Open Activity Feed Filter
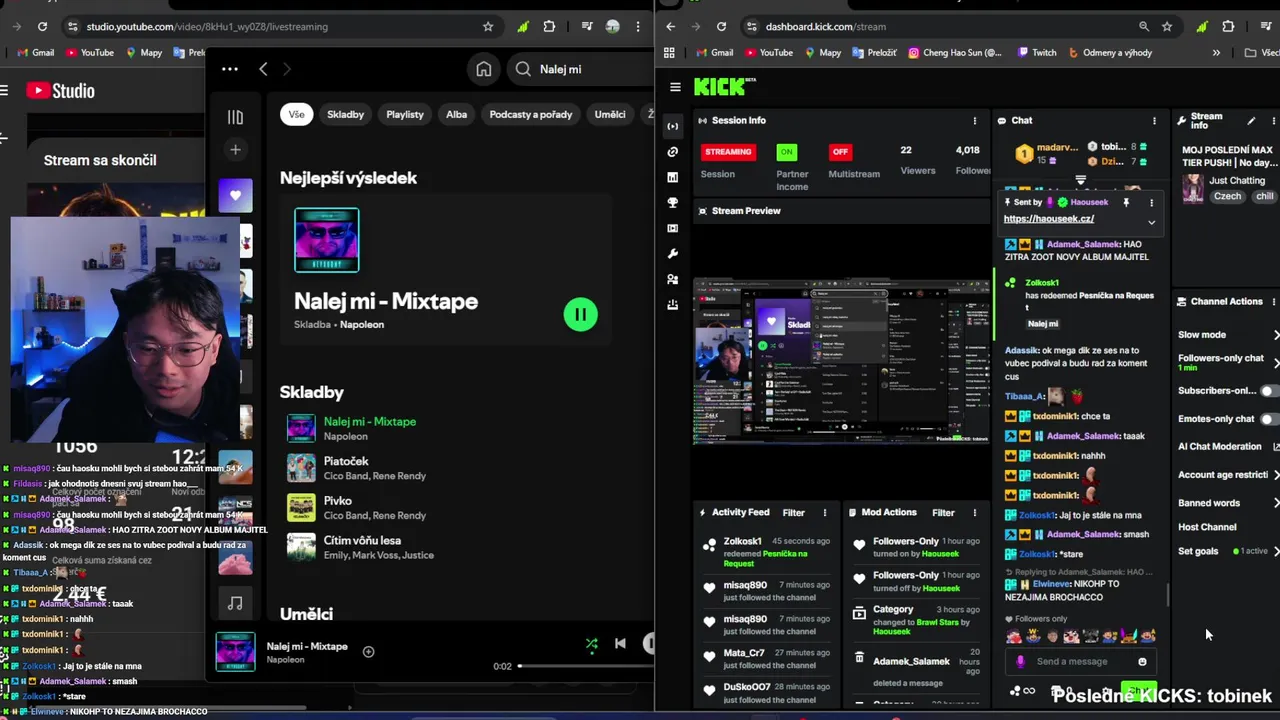The width and height of the screenshot is (1280, 720). pos(793,513)
